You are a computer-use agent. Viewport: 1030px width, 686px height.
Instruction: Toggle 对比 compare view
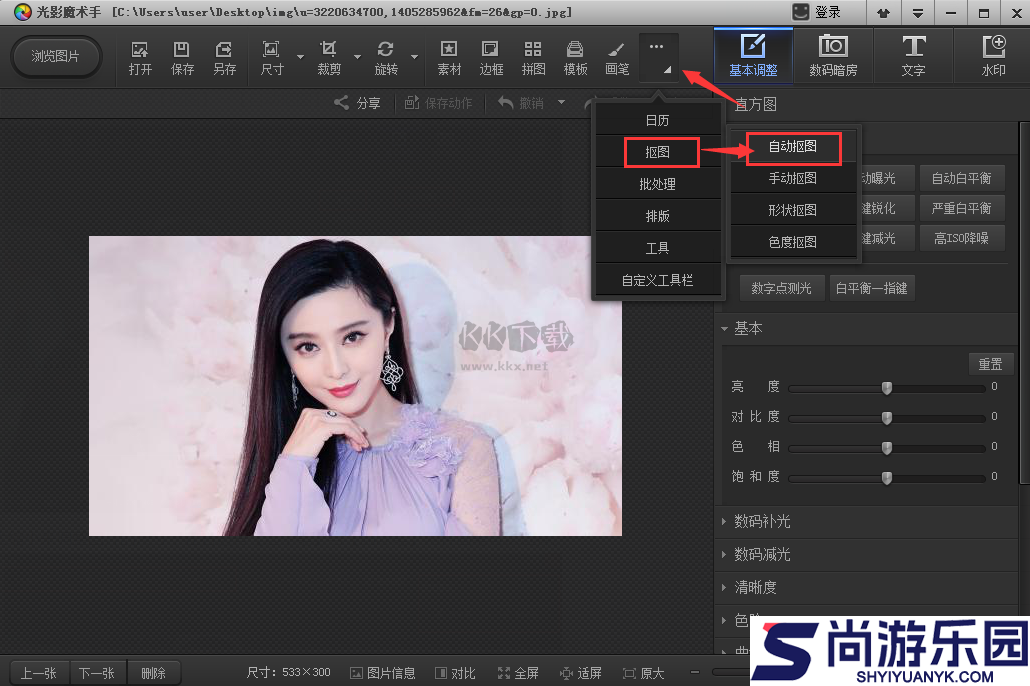tap(455, 673)
